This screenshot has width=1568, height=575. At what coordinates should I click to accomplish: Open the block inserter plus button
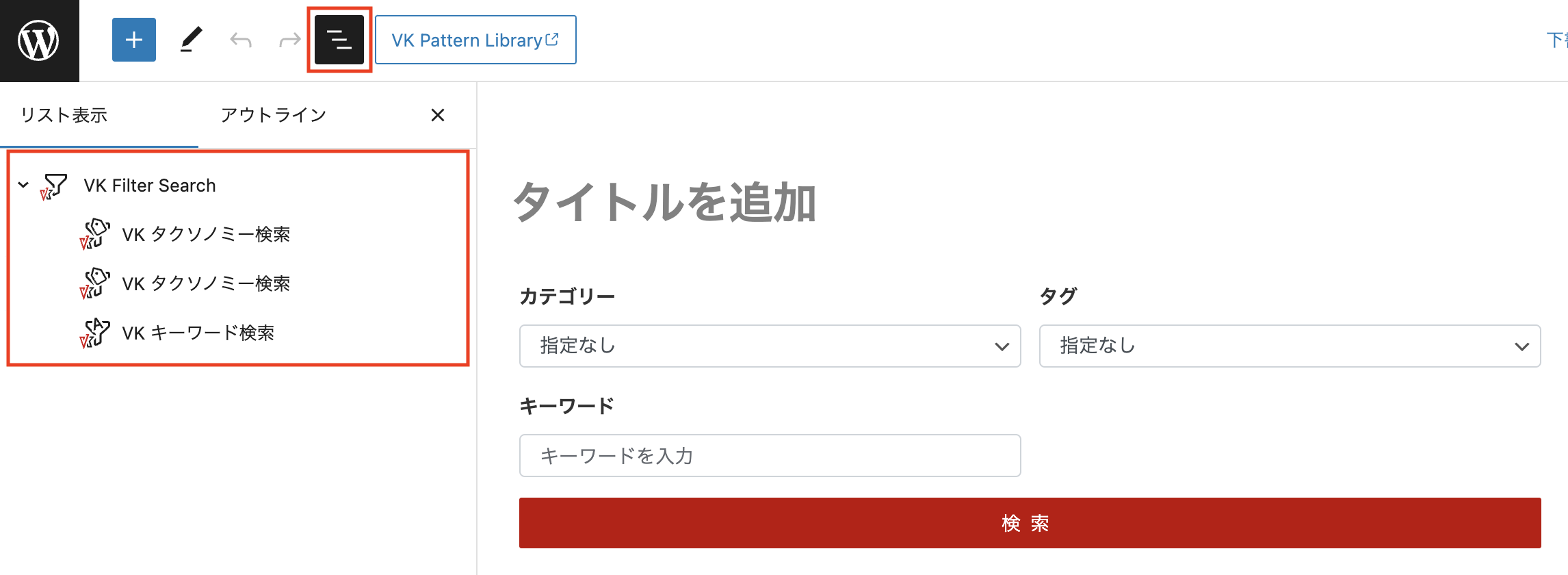(134, 40)
